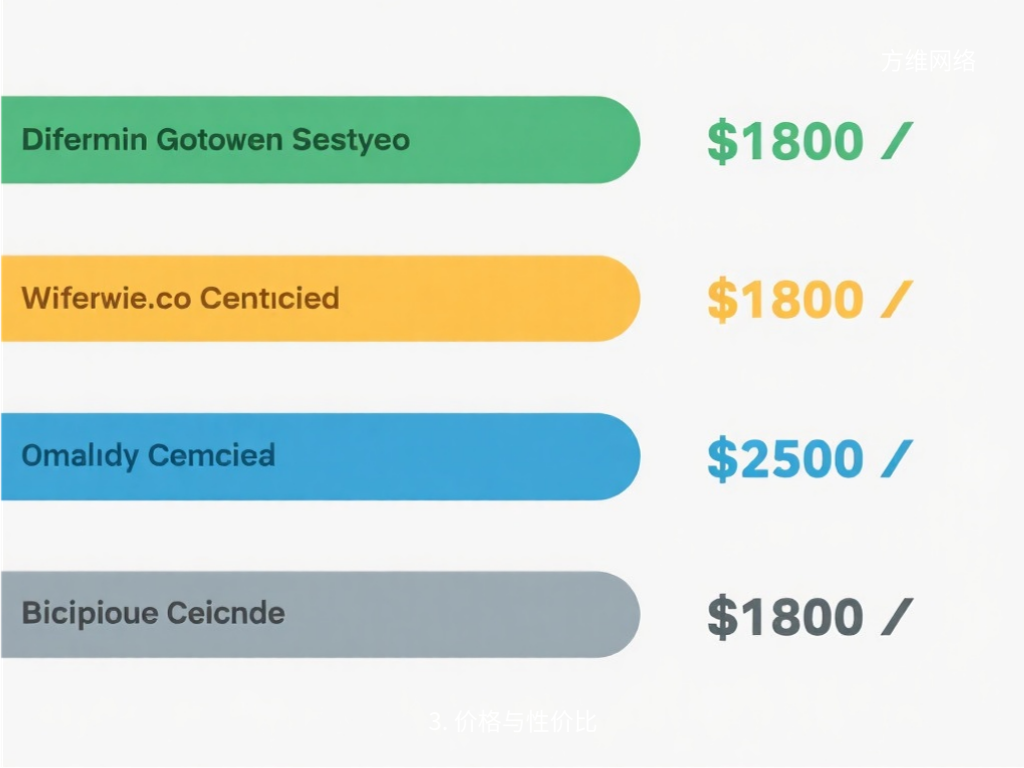Select the blue $2500 price

785,458
